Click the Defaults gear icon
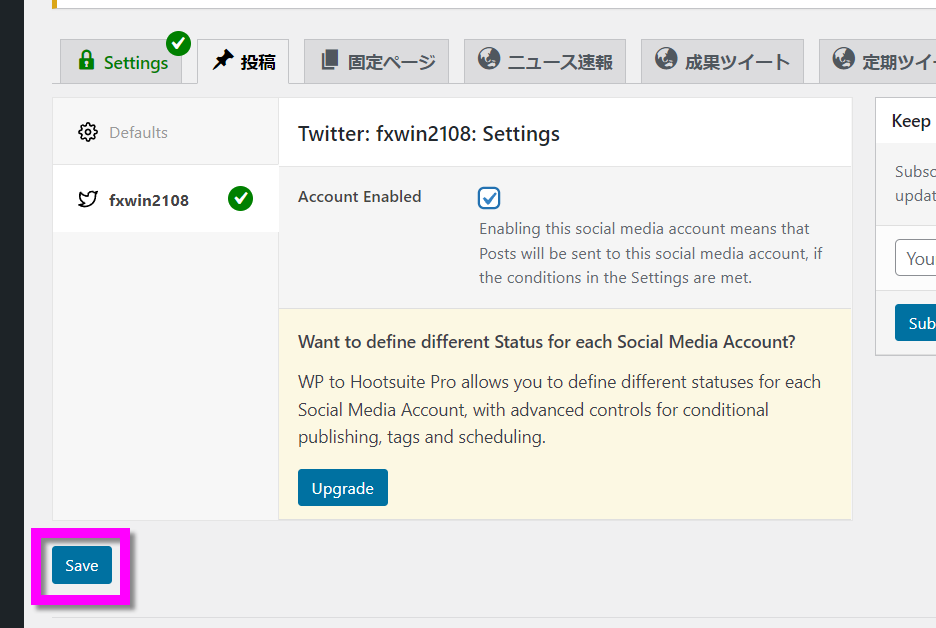 click(x=88, y=132)
